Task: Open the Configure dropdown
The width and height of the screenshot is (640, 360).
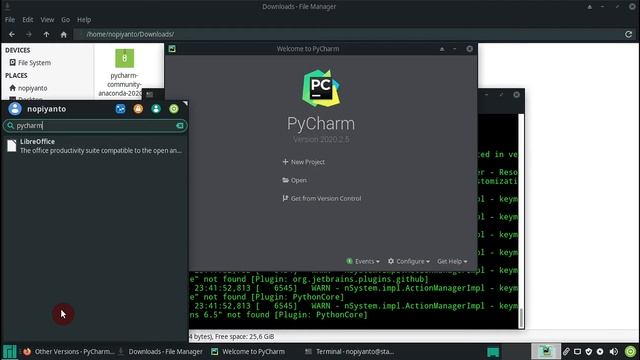Action: point(408,261)
